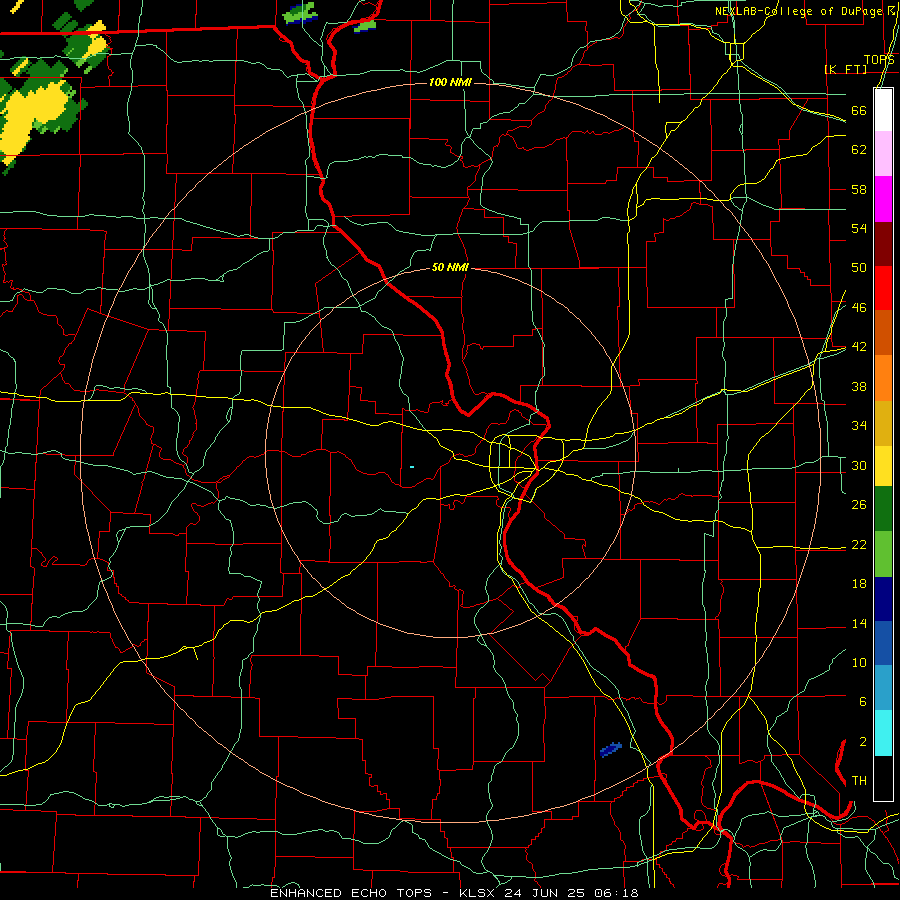This screenshot has width=900, height=900.
Task: Click the cyan legend swatch
Action: 883,734
